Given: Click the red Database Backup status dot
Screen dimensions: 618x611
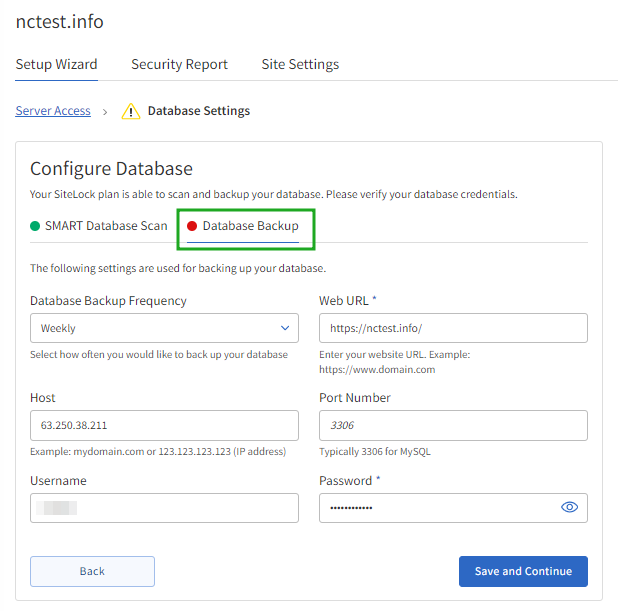Looking at the screenshot, I should click(x=192, y=226).
